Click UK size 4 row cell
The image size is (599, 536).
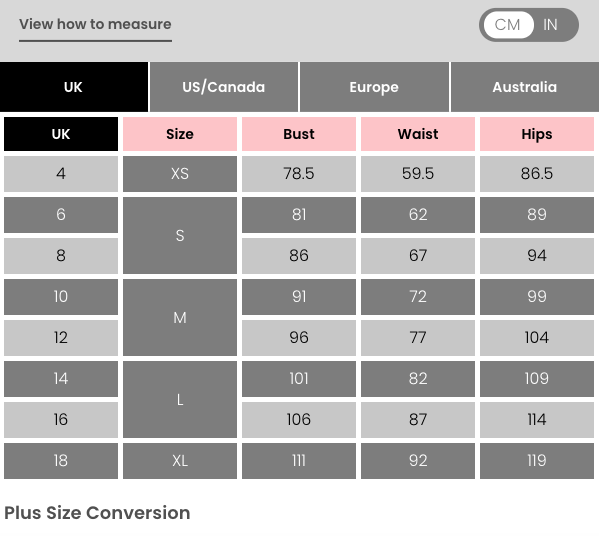pyautogui.click(x=61, y=174)
